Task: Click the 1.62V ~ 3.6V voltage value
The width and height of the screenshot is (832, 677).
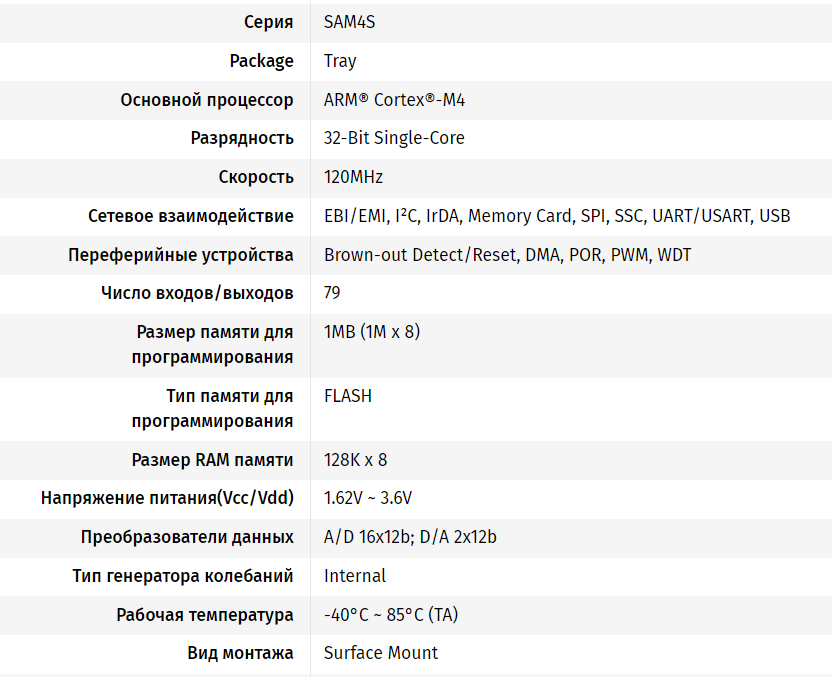Action: click(x=368, y=498)
